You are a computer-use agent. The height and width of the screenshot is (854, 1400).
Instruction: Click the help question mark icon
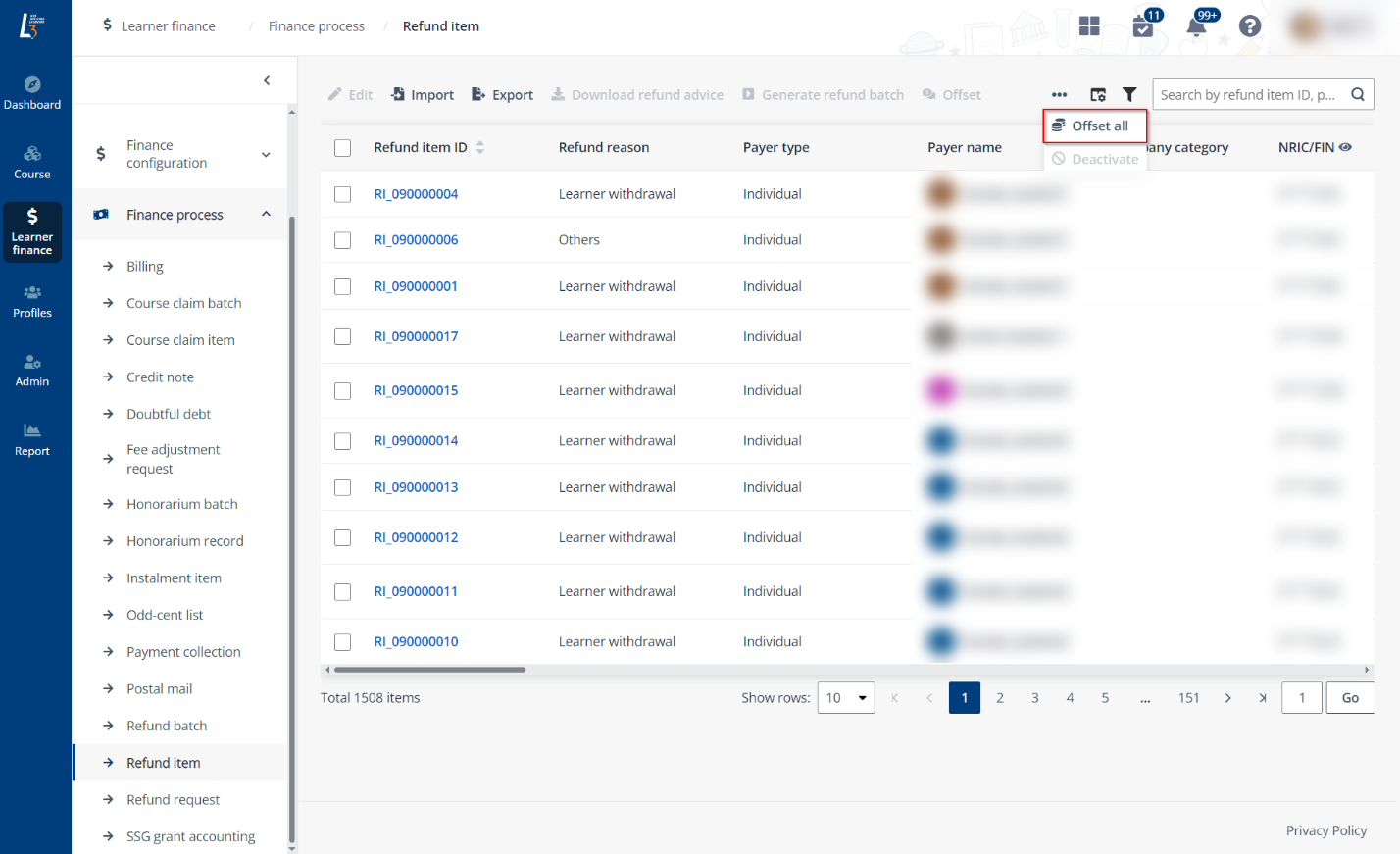(1249, 26)
